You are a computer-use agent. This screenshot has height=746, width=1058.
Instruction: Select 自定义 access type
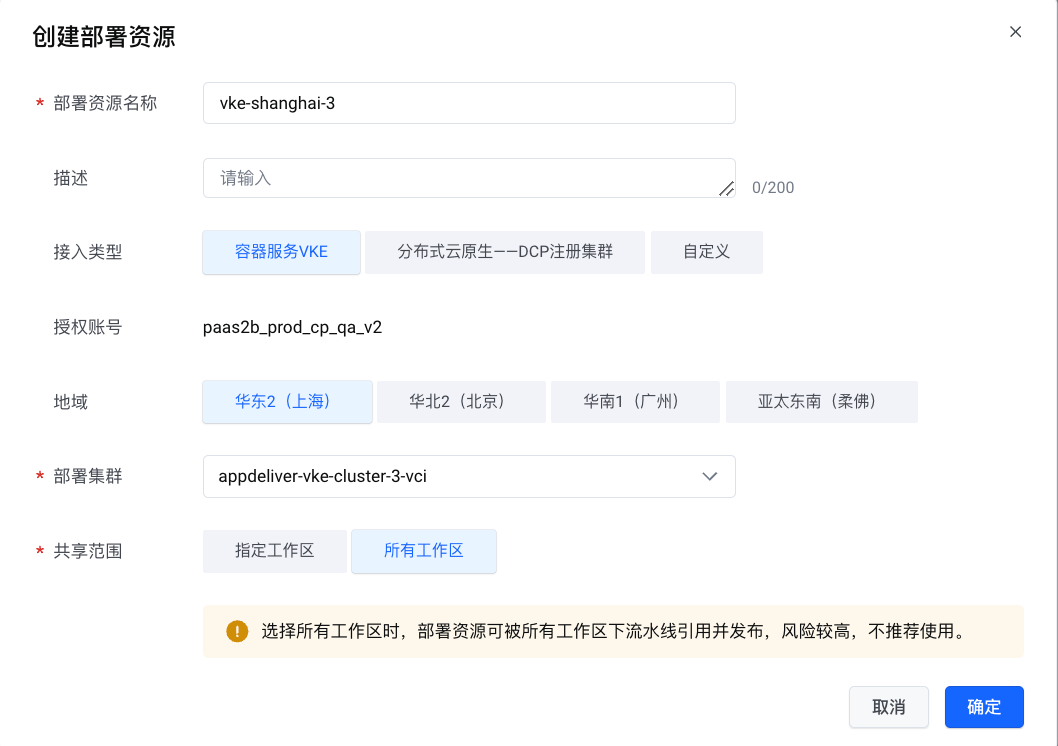(706, 252)
